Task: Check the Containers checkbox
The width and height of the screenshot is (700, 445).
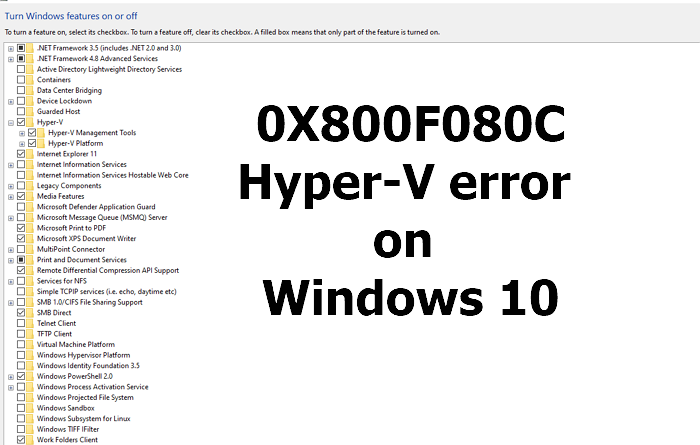Action: 21,80
